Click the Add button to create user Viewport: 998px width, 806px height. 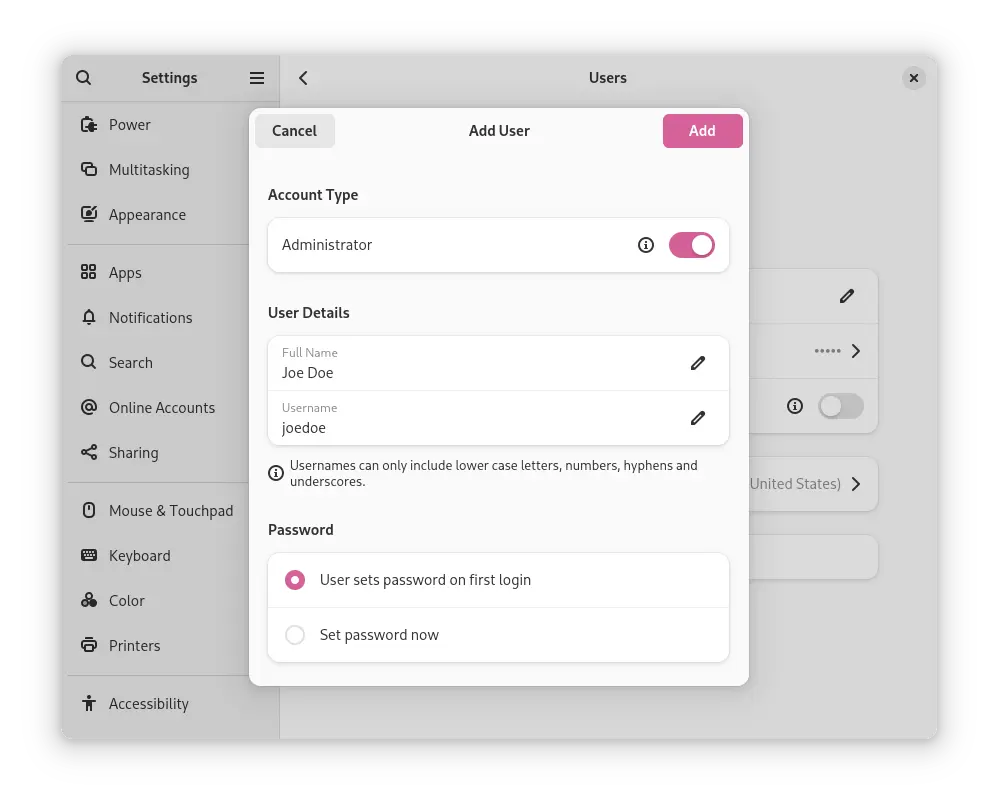pos(702,131)
